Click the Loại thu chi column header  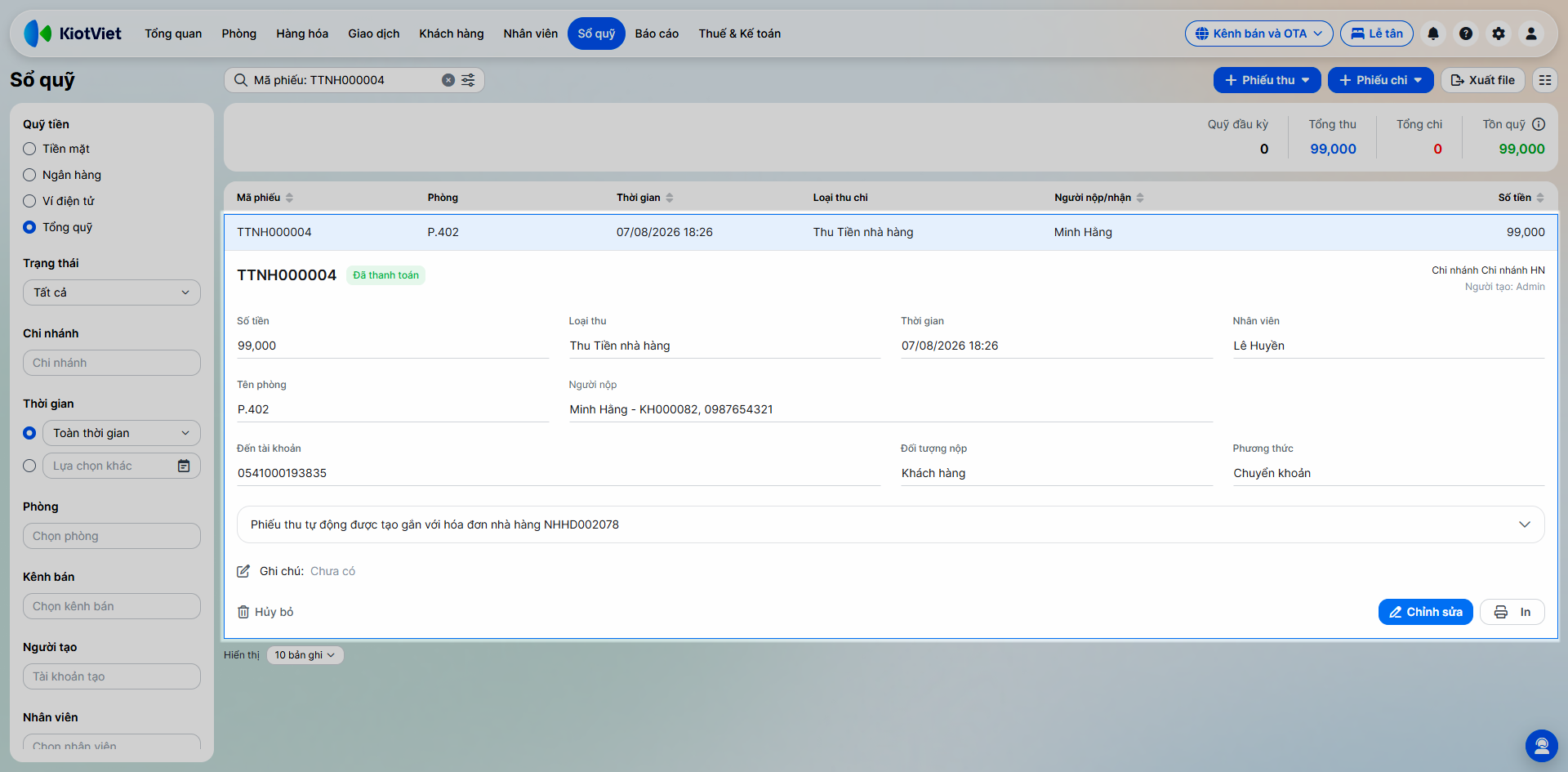pos(840,198)
